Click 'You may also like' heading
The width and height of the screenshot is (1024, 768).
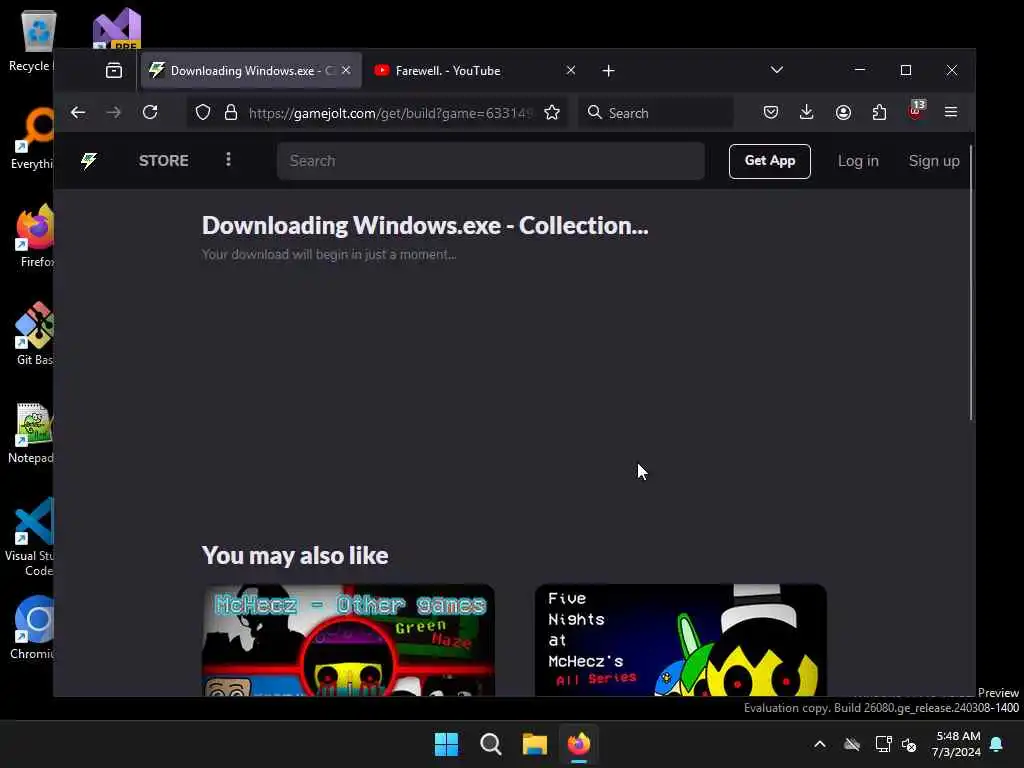(295, 556)
